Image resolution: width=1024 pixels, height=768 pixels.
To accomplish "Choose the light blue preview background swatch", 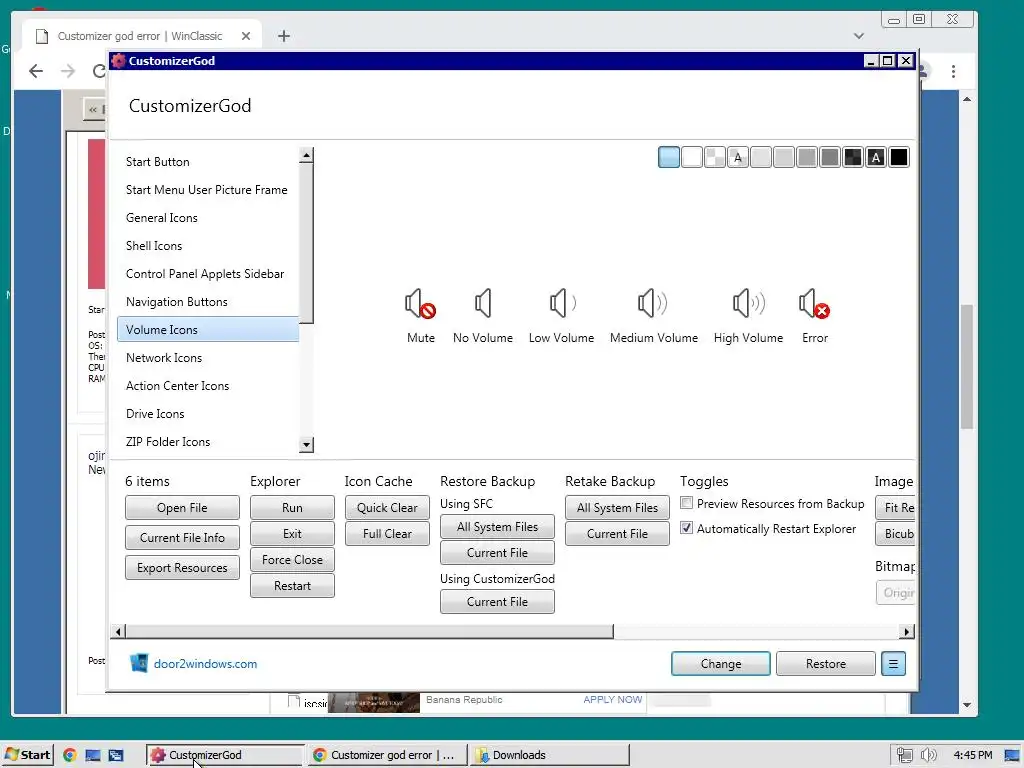I will (x=669, y=157).
